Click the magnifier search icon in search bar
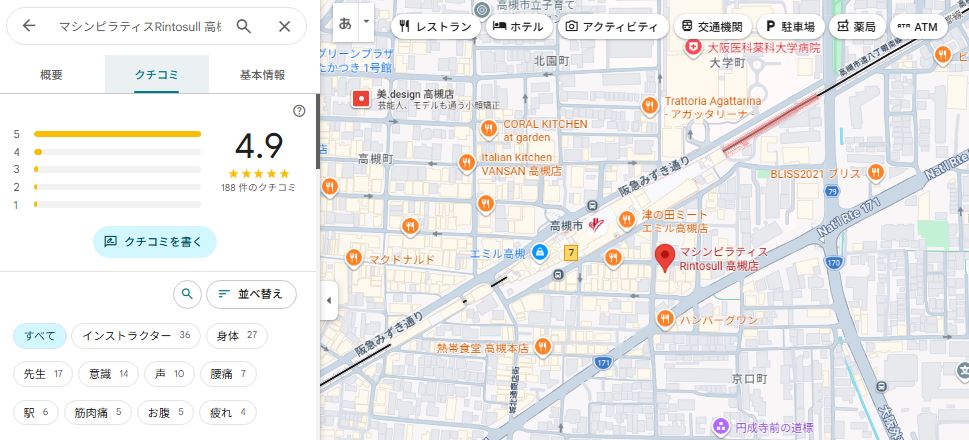Image resolution: width=969 pixels, height=440 pixels. (244, 26)
